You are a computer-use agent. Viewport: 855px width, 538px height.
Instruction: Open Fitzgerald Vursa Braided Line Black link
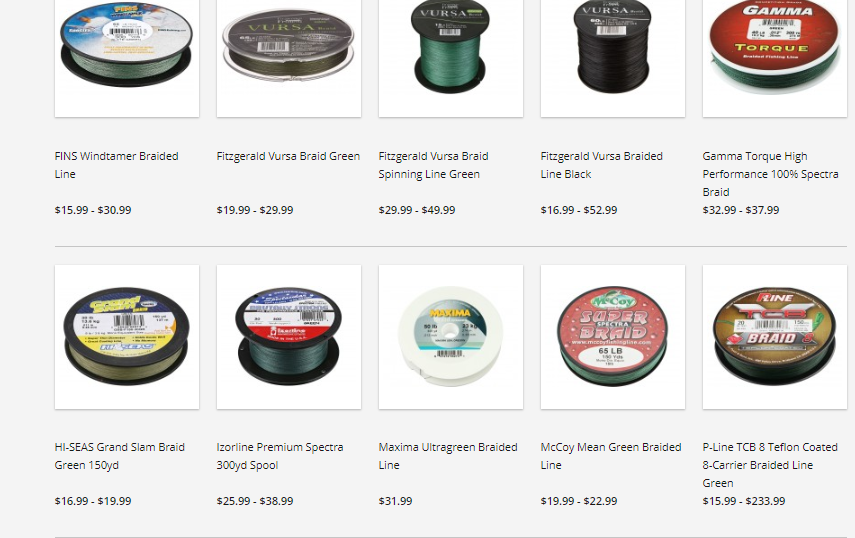point(601,165)
